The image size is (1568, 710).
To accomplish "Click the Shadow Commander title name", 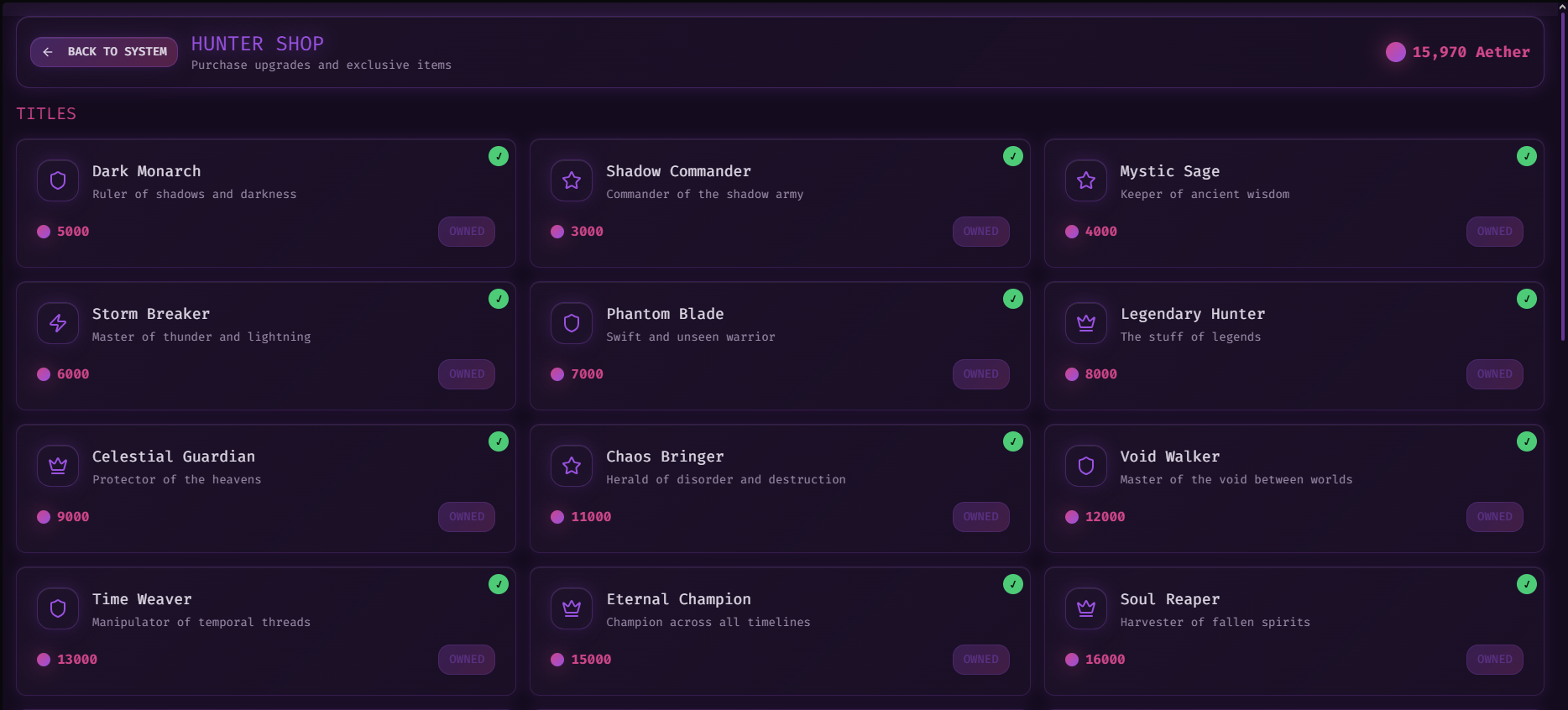I will pyautogui.click(x=679, y=171).
